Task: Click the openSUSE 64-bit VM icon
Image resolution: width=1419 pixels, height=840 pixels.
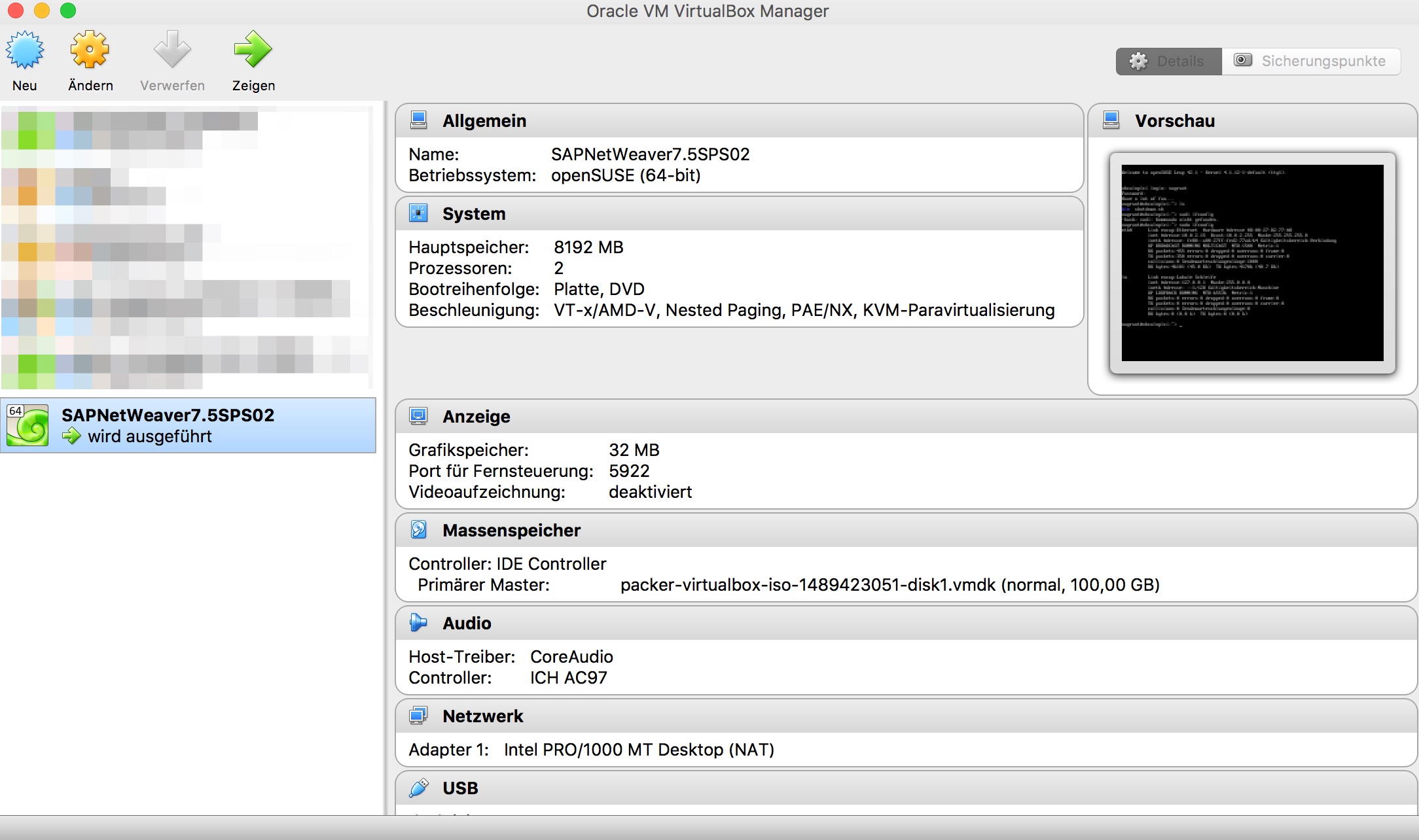Action: point(27,425)
